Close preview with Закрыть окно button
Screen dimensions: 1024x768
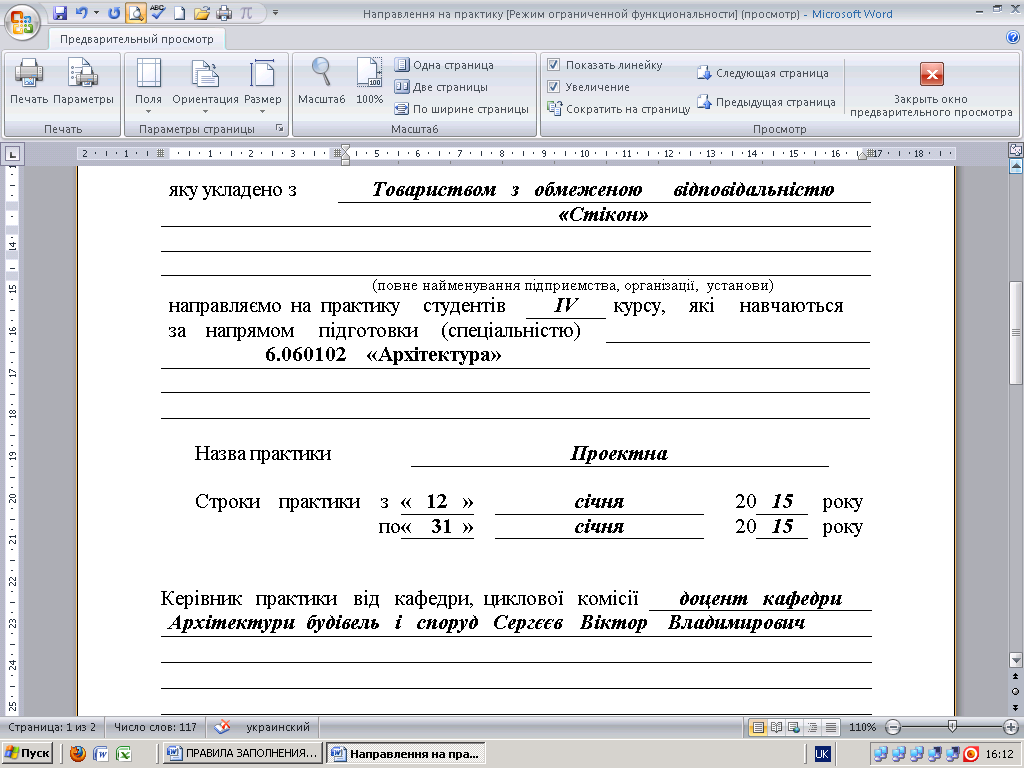click(x=931, y=89)
